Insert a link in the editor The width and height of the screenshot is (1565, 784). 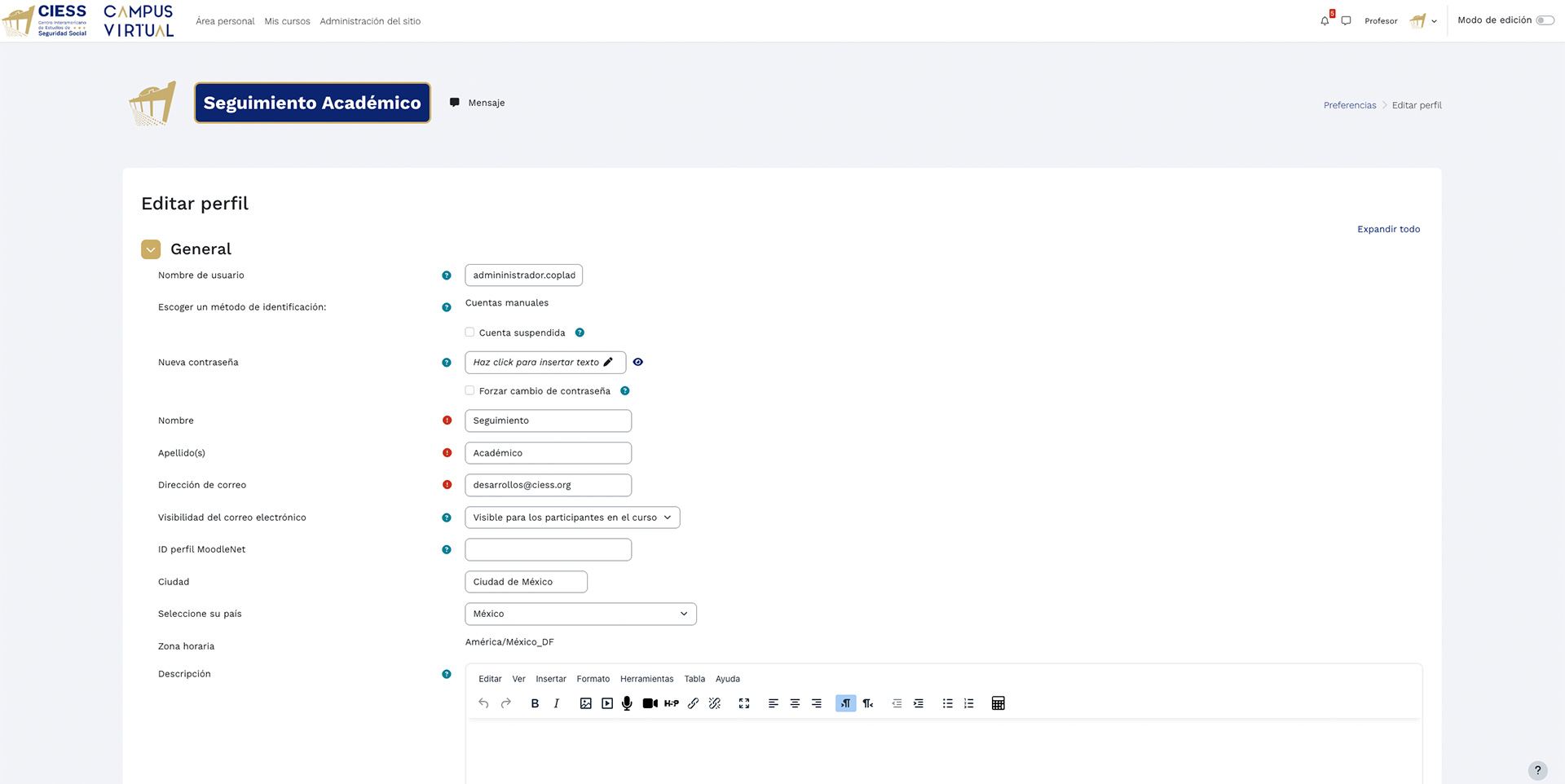point(693,703)
